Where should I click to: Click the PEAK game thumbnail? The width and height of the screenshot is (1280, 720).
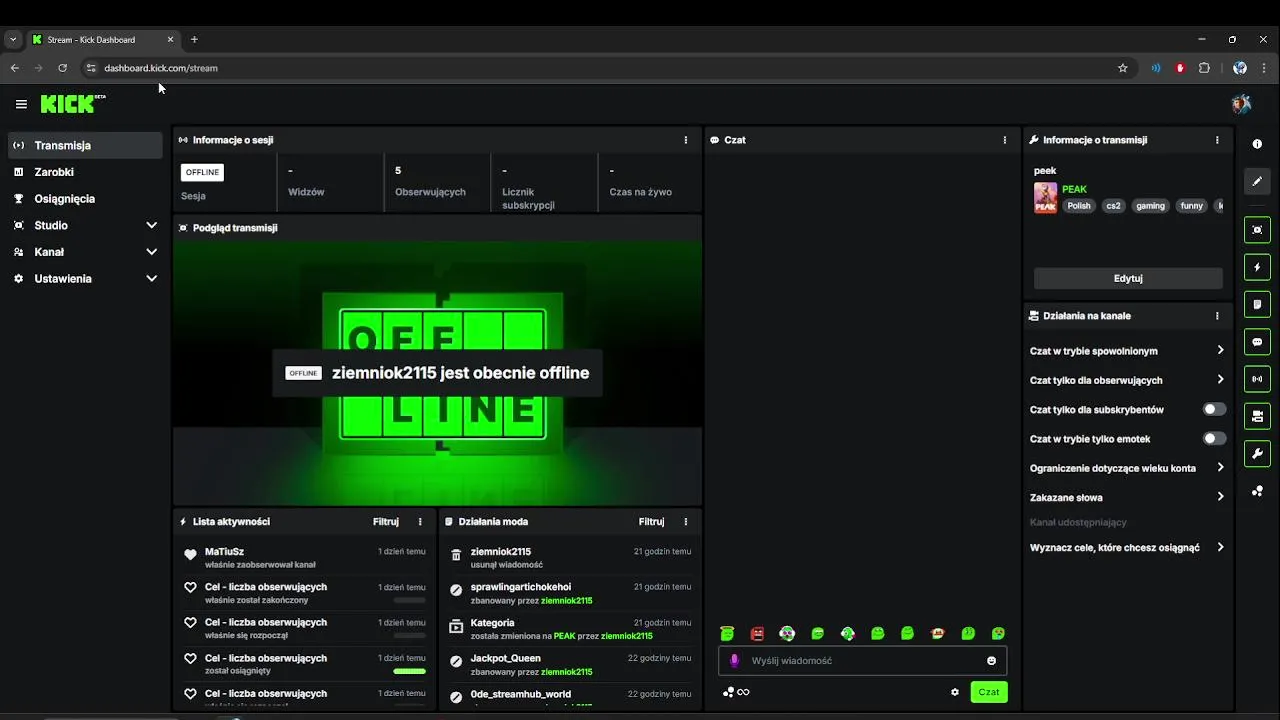[x=1045, y=198]
